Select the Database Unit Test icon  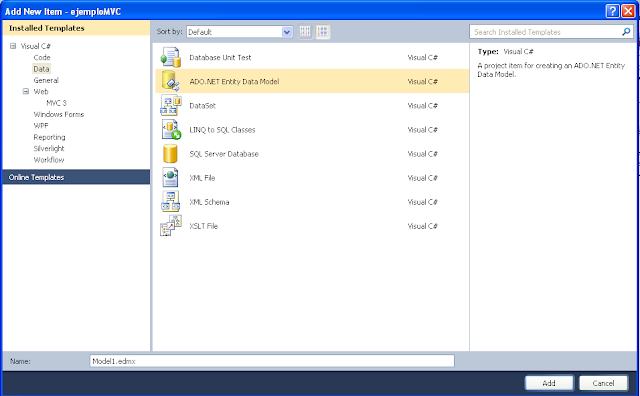[x=171, y=58]
